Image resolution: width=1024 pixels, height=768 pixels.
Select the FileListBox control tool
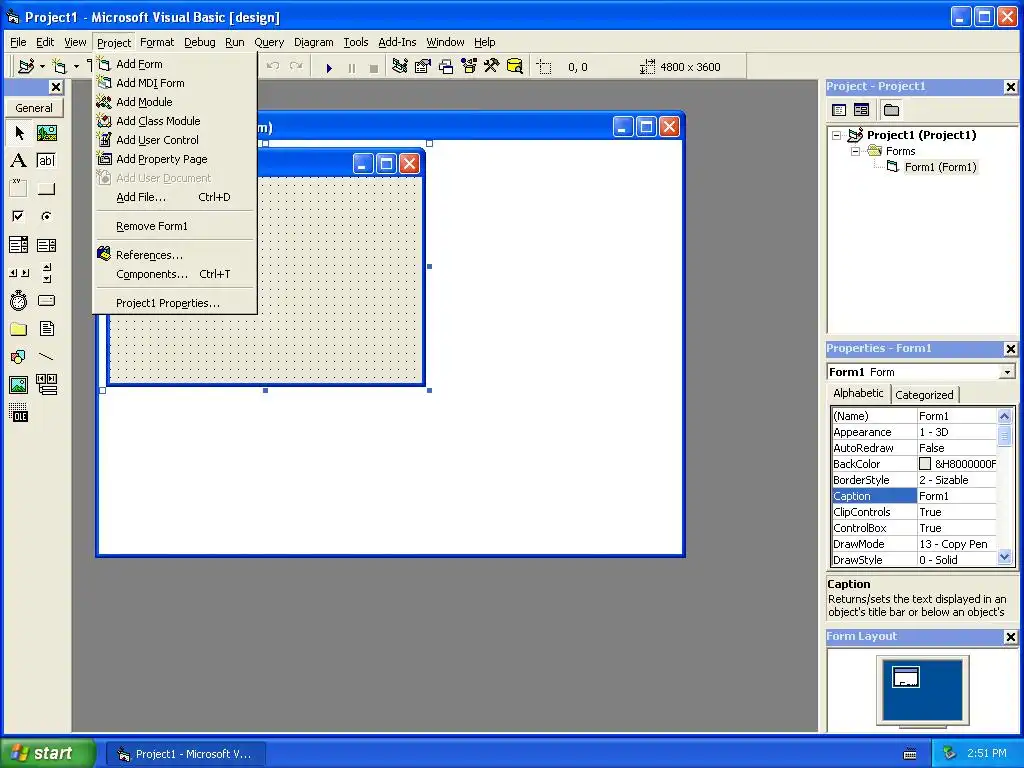tap(46, 328)
